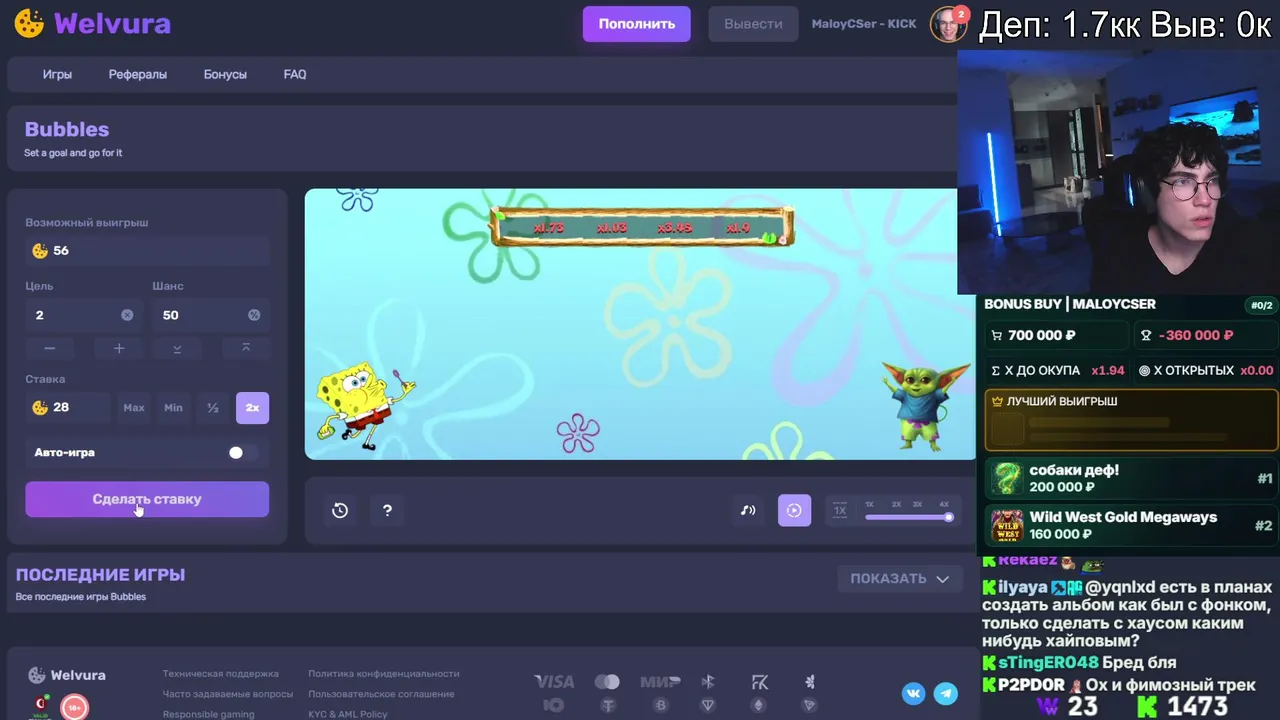The image size is (1280, 720).
Task: Click the possible win value 56
Action: [61, 251]
